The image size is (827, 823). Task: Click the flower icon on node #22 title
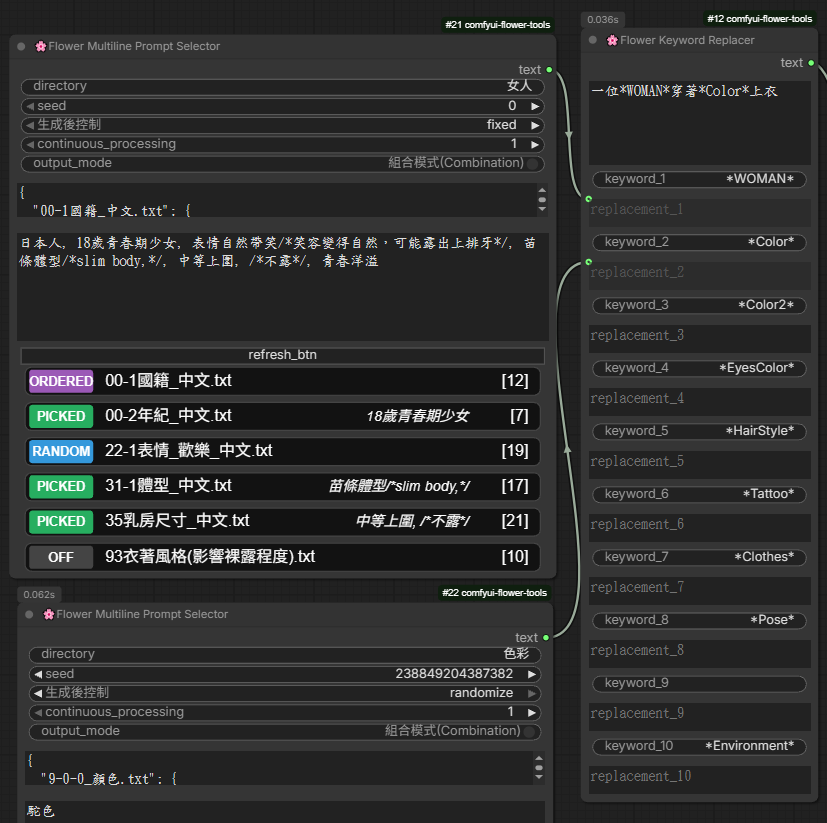pos(49,614)
